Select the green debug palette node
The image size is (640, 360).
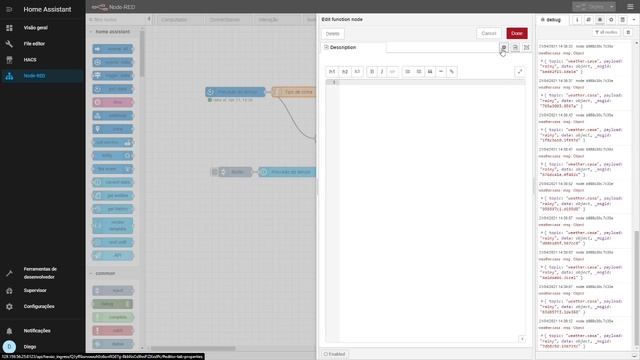tap(113, 304)
